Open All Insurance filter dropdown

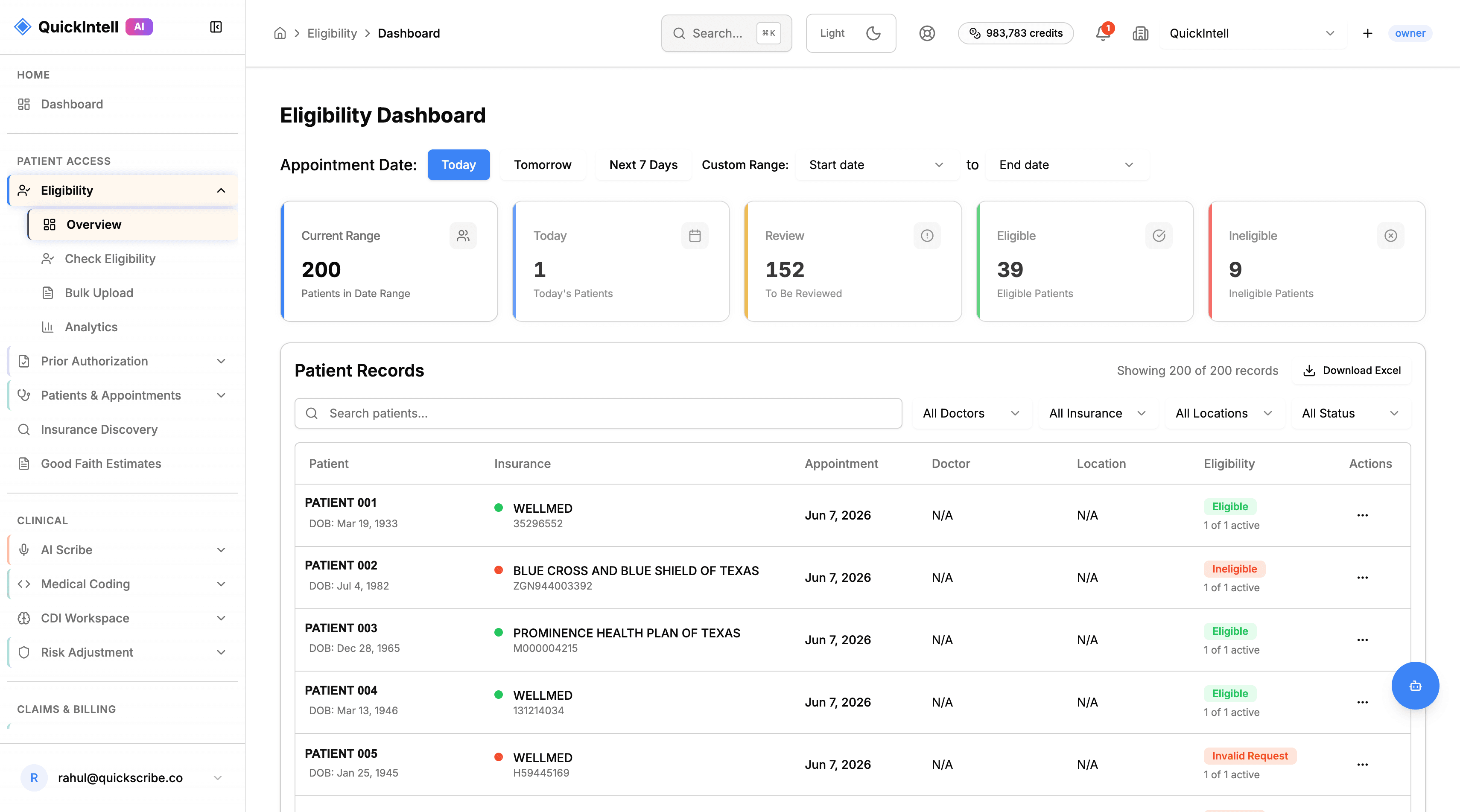(1098, 414)
